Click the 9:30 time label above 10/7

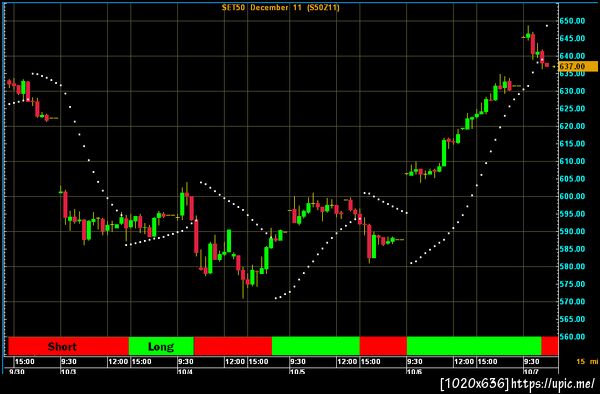coord(532,362)
